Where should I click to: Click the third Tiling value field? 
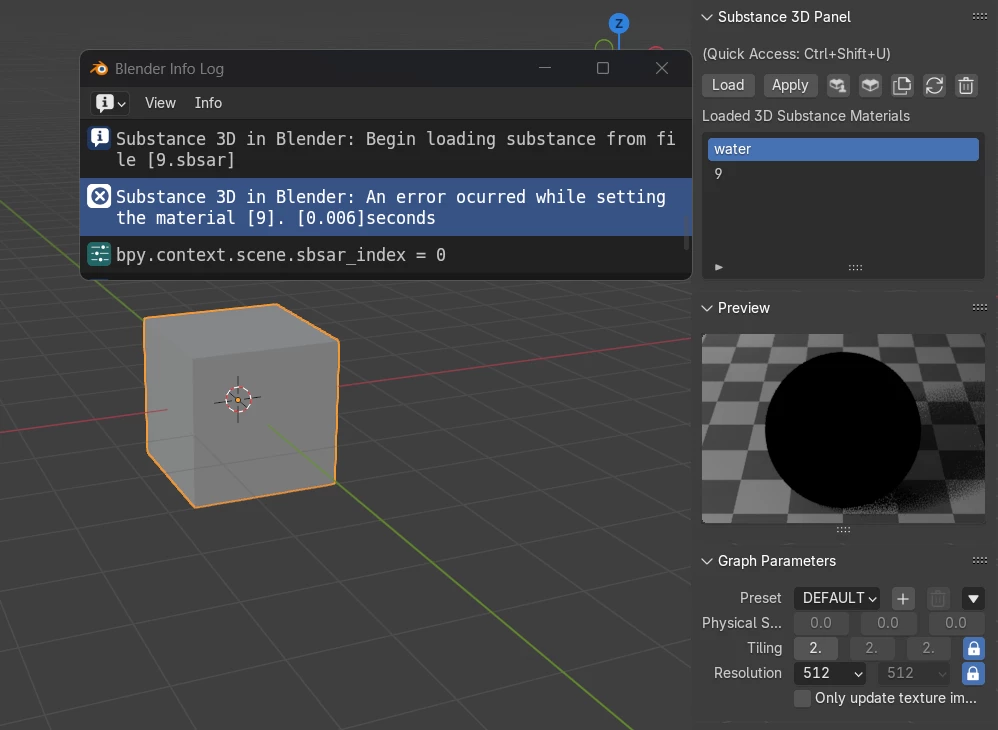[x=929, y=648]
